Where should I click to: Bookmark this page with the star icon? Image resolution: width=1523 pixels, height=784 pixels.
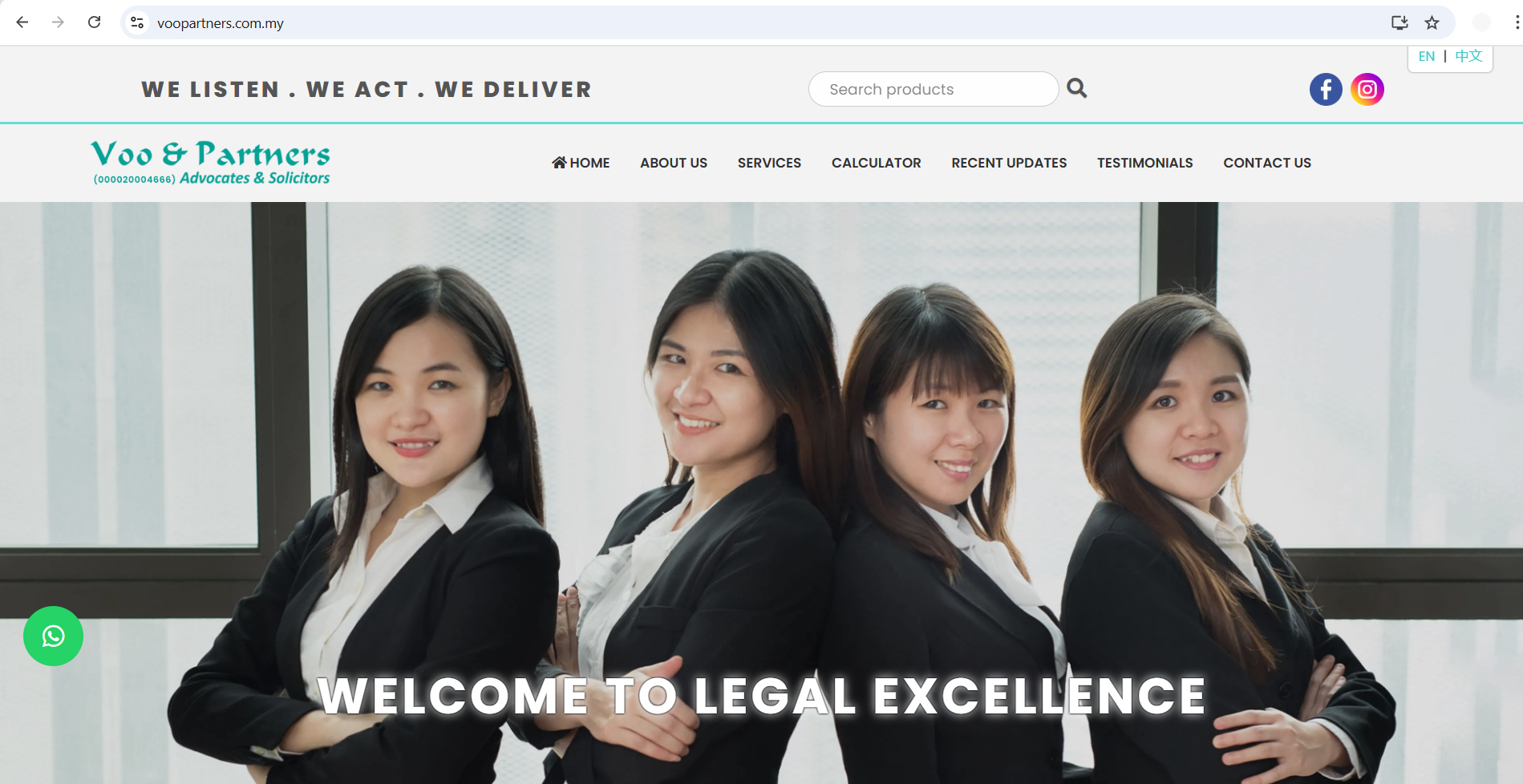1432,22
